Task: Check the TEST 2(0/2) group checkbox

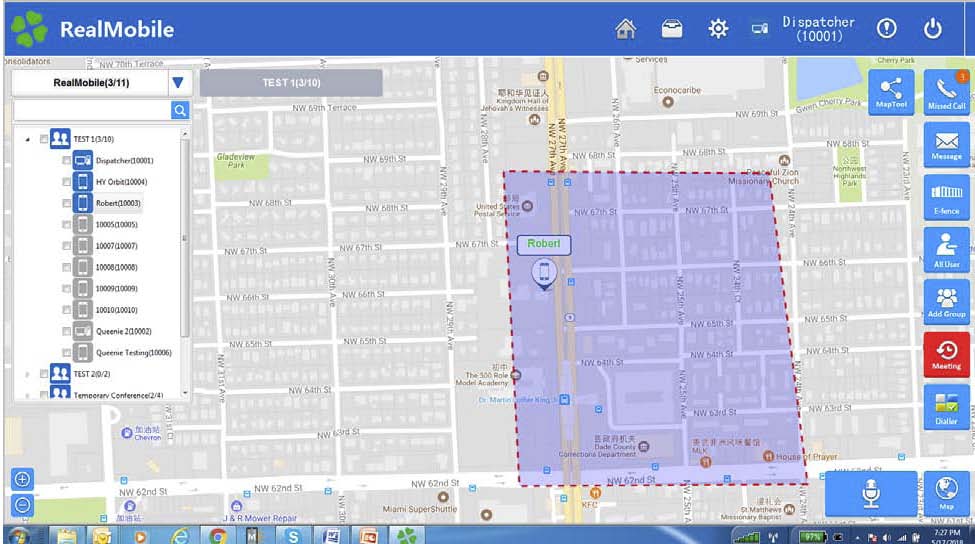Action: pos(44,374)
